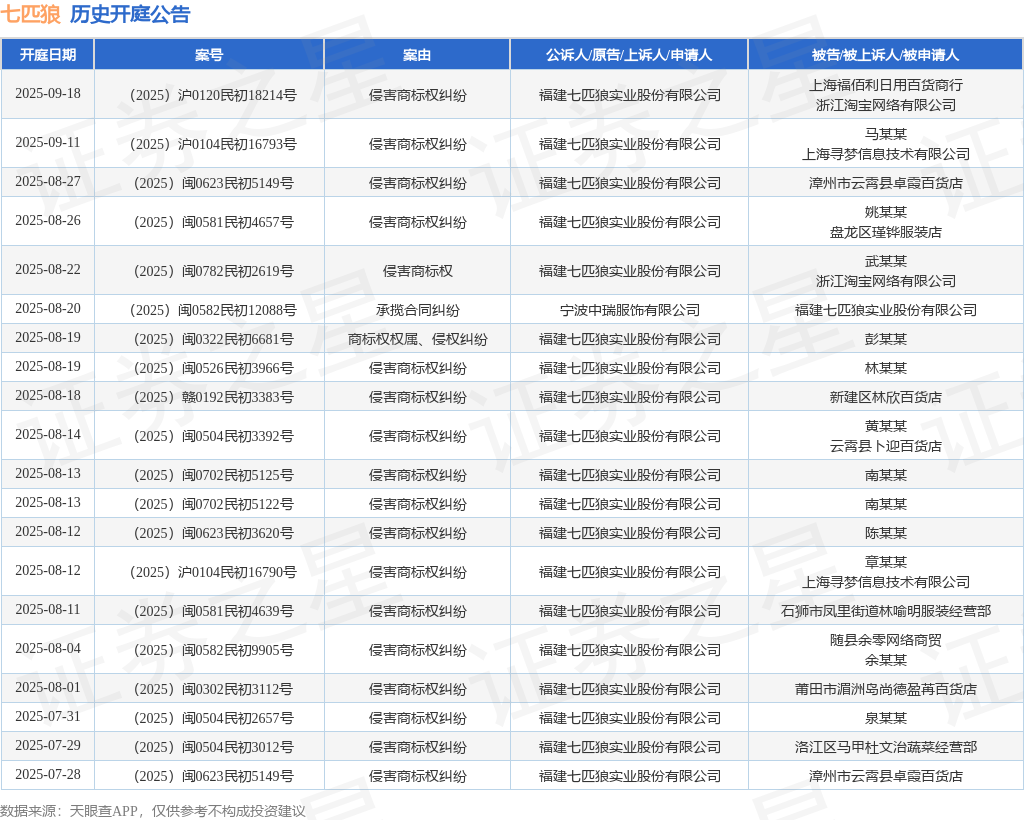Select the date cell 2025-08-11
This screenshot has height=820, width=1024.
tap(48, 609)
